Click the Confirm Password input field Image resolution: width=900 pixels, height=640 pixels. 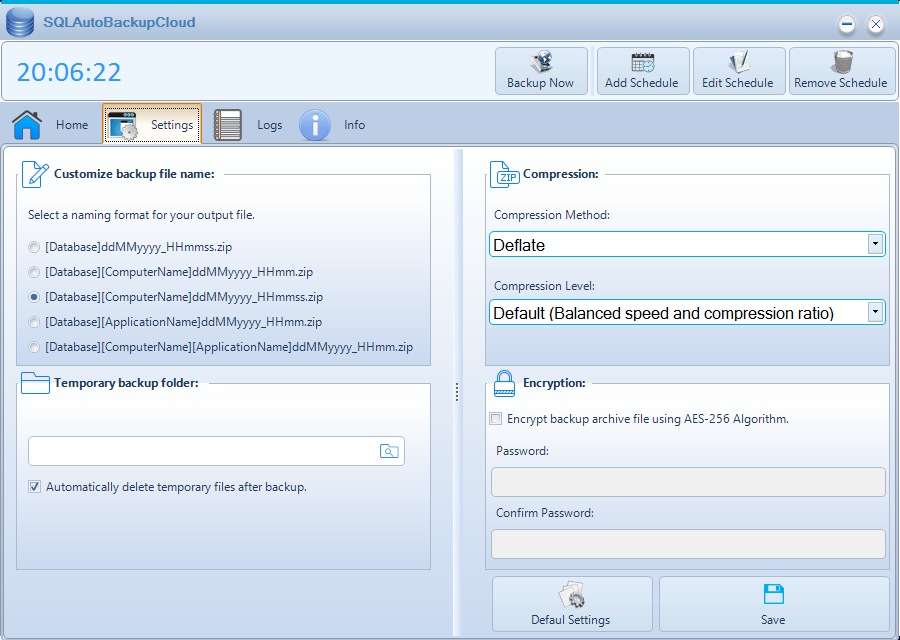coord(688,544)
